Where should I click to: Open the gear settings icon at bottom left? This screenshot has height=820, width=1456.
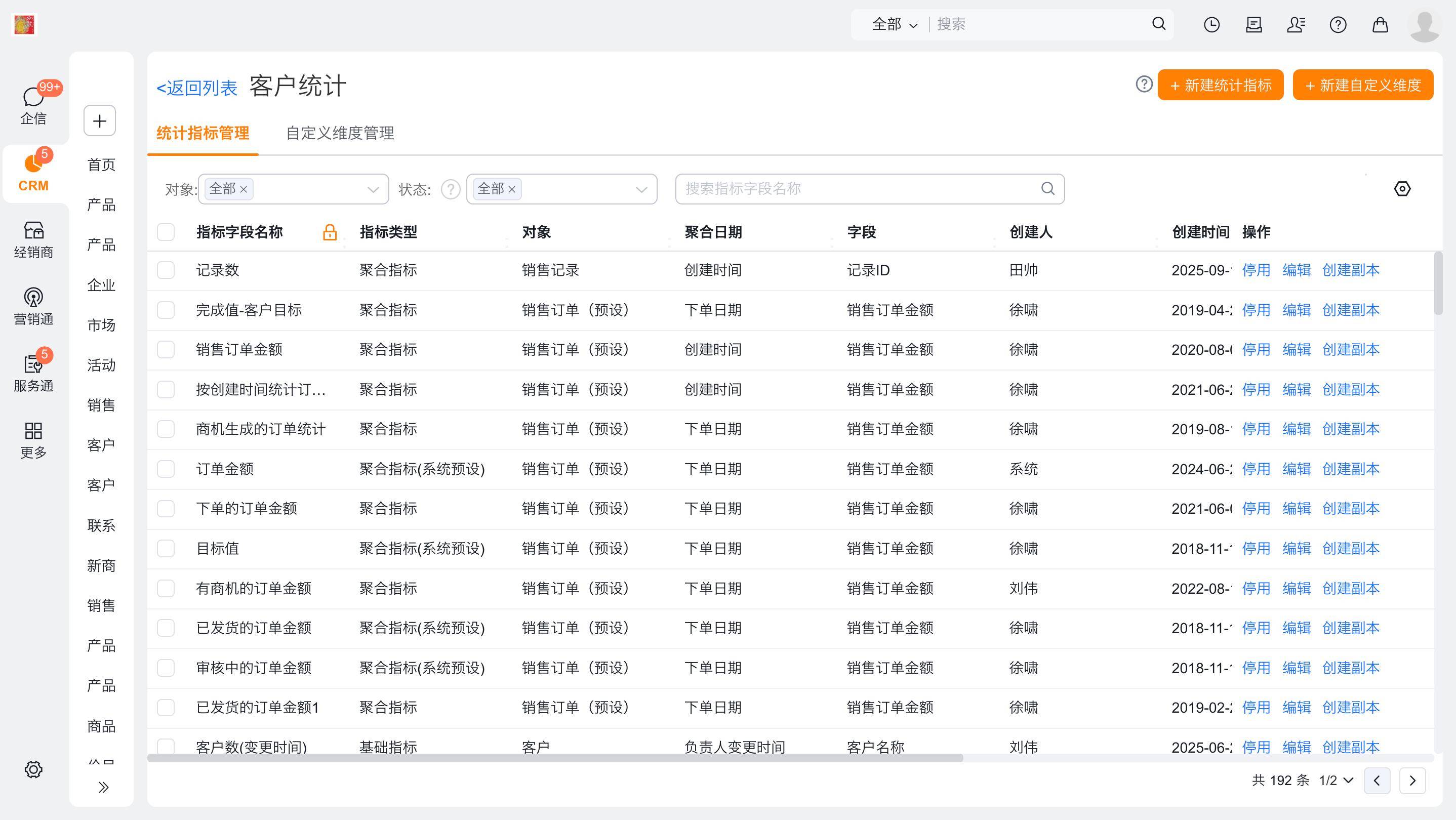click(x=33, y=769)
